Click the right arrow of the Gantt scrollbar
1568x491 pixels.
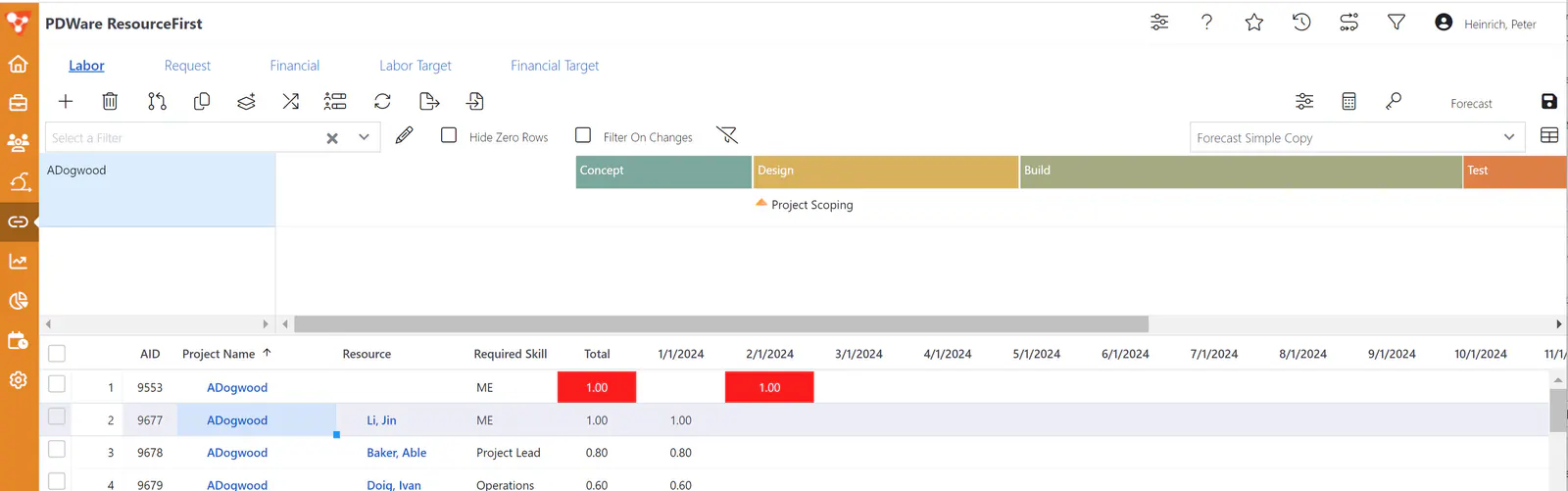[1558, 323]
